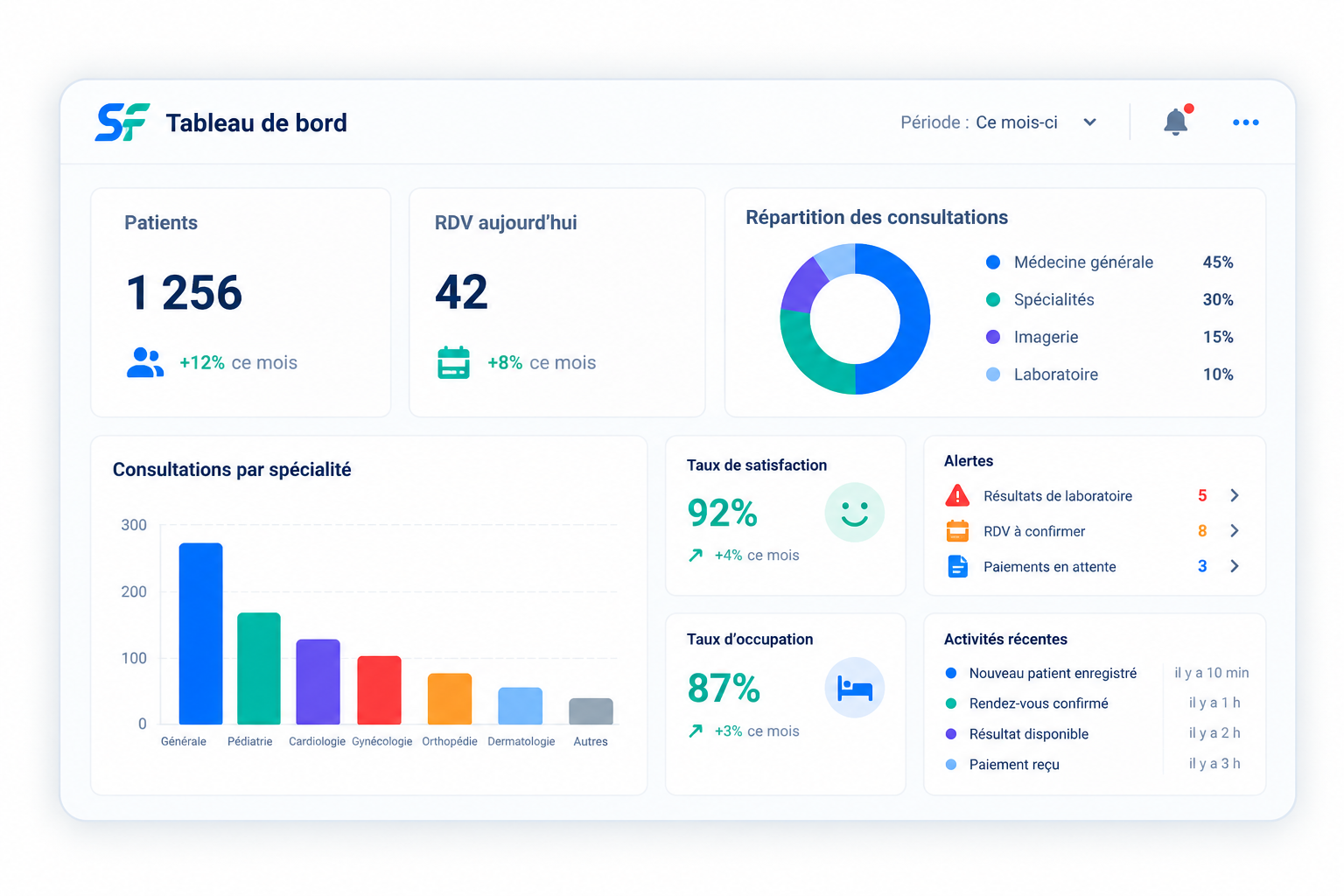The image size is (1344, 896).
Task: Click the blue Générale bar in the chart
Action: (201, 633)
